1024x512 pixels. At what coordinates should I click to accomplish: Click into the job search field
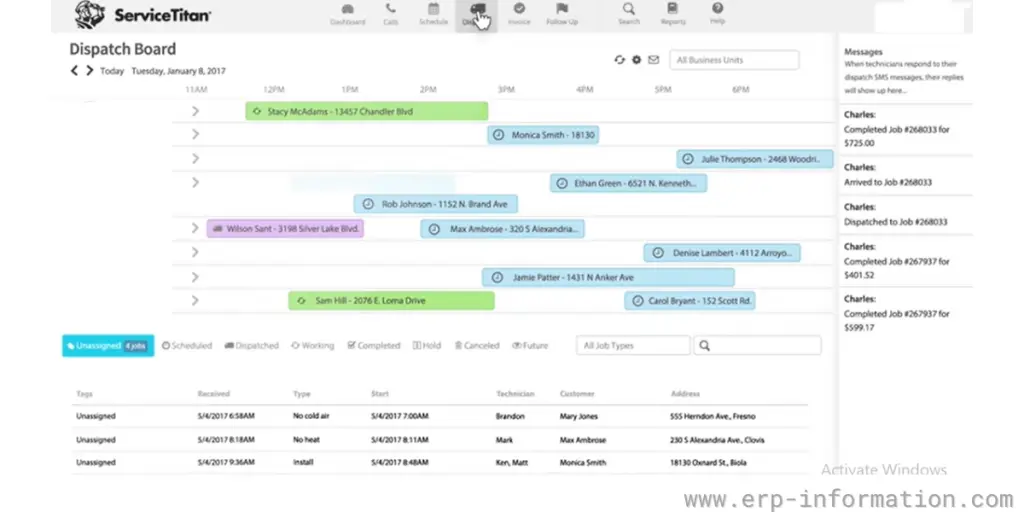758,345
